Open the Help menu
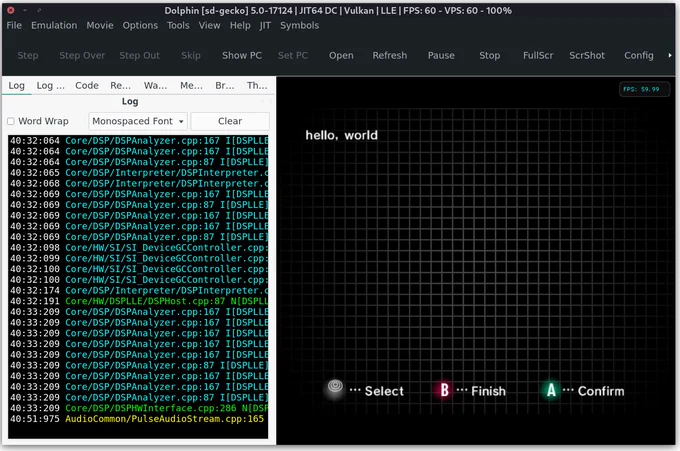The height and width of the screenshot is (451, 680). 240,26
